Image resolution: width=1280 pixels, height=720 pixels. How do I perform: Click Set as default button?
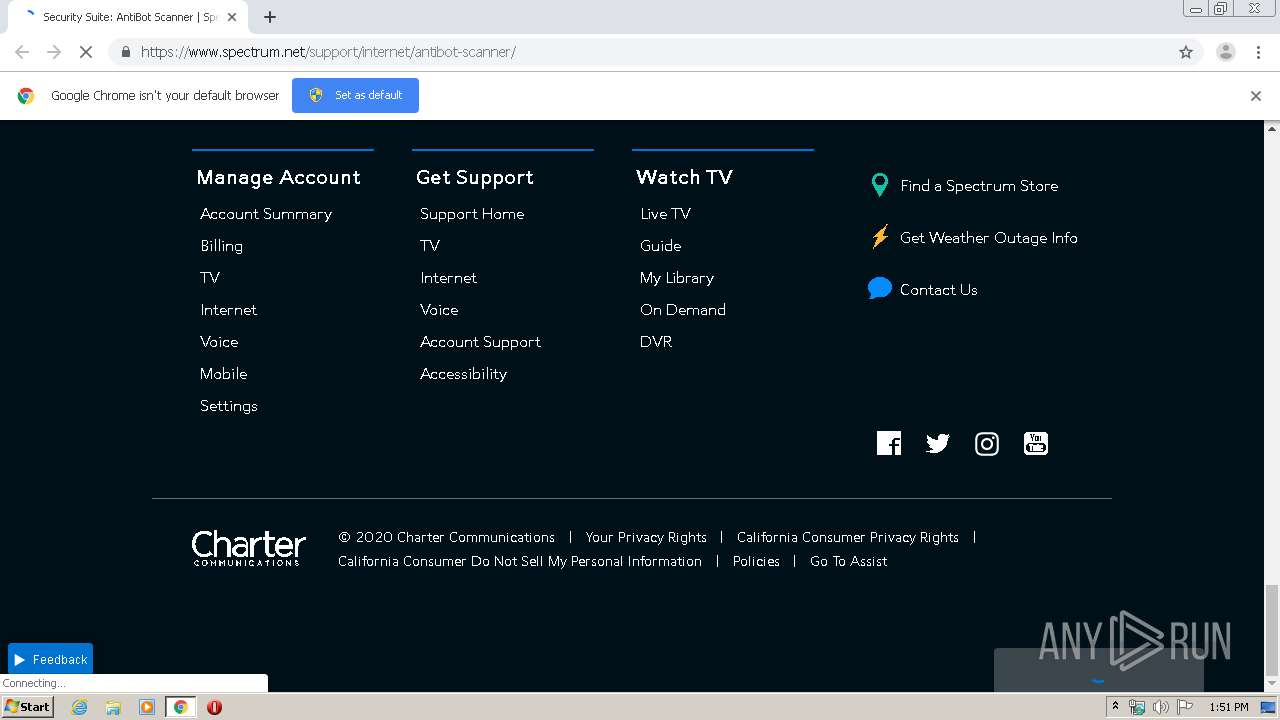[355, 95]
